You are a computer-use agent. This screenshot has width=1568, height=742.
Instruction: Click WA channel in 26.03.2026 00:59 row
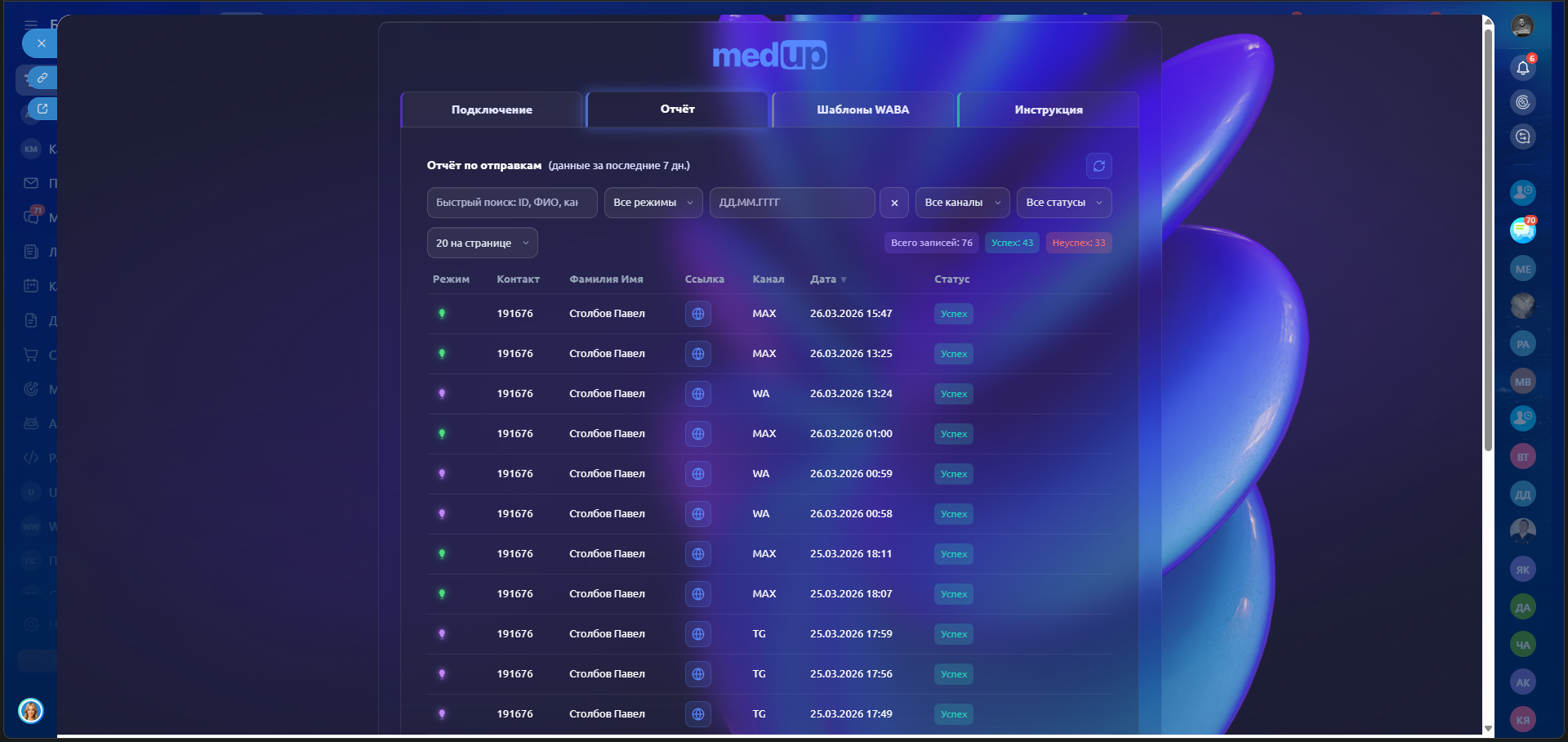pyautogui.click(x=760, y=474)
